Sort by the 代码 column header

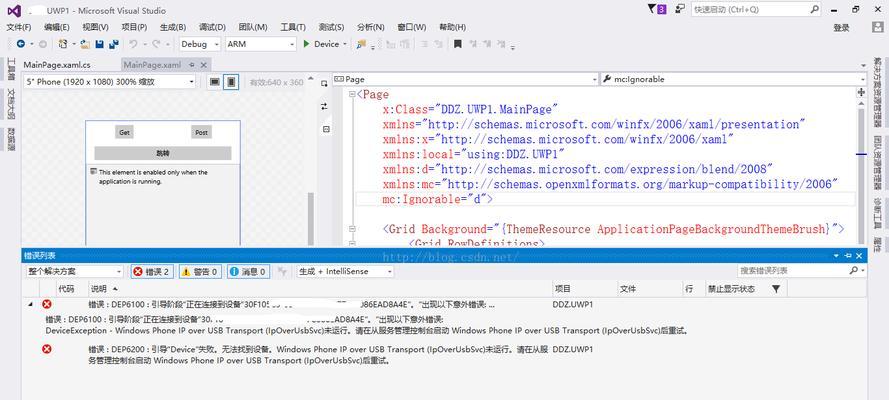(70, 289)
